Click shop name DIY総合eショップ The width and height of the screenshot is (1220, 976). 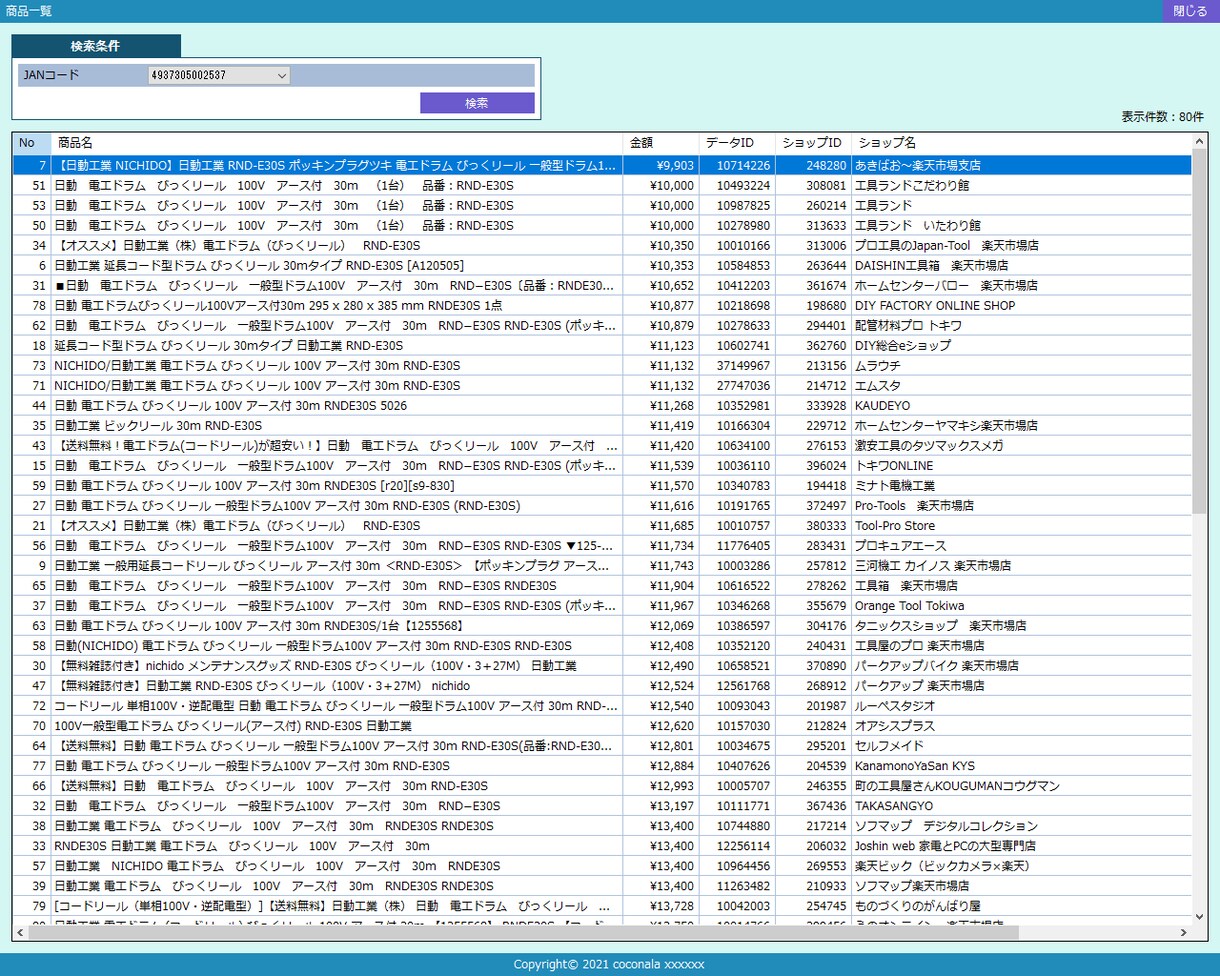[x=903, y=345]
